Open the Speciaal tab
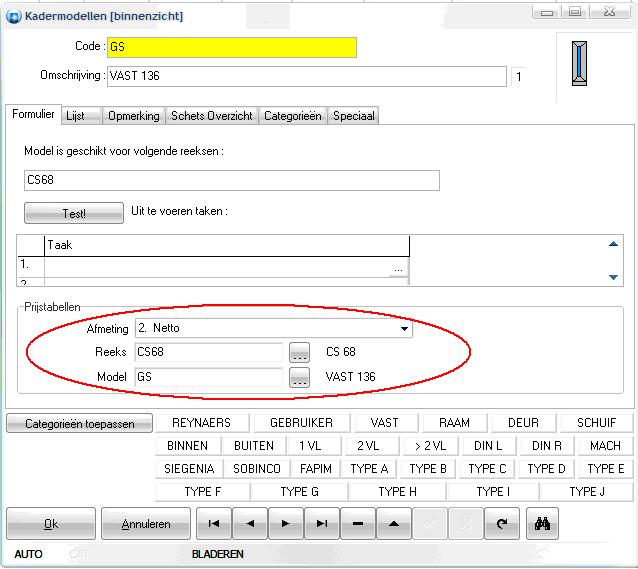 click(x=354, y=116)
